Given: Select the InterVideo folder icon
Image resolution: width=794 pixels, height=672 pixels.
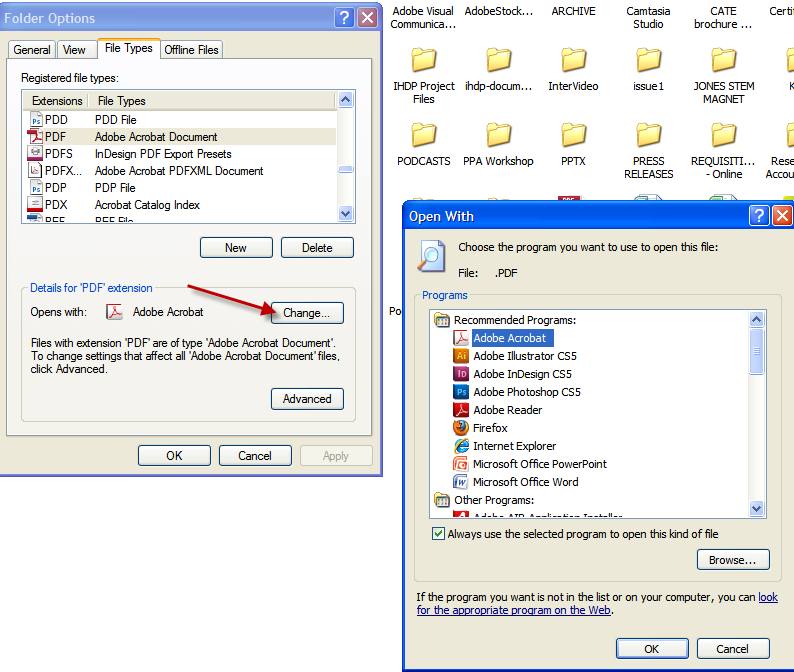Looking at the screenshot, I should (573, 60).
